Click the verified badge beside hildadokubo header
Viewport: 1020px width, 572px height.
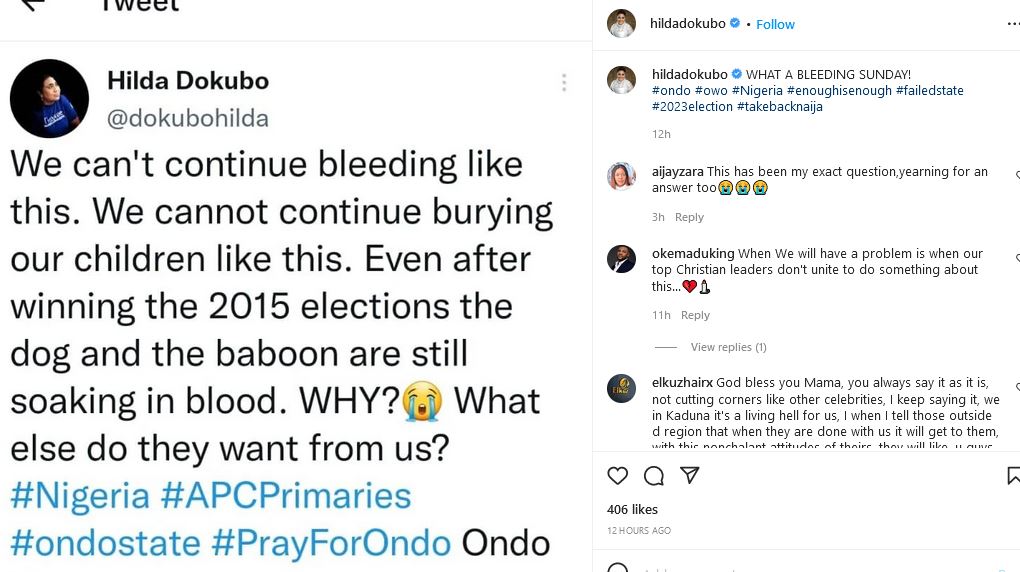[736, 23]
